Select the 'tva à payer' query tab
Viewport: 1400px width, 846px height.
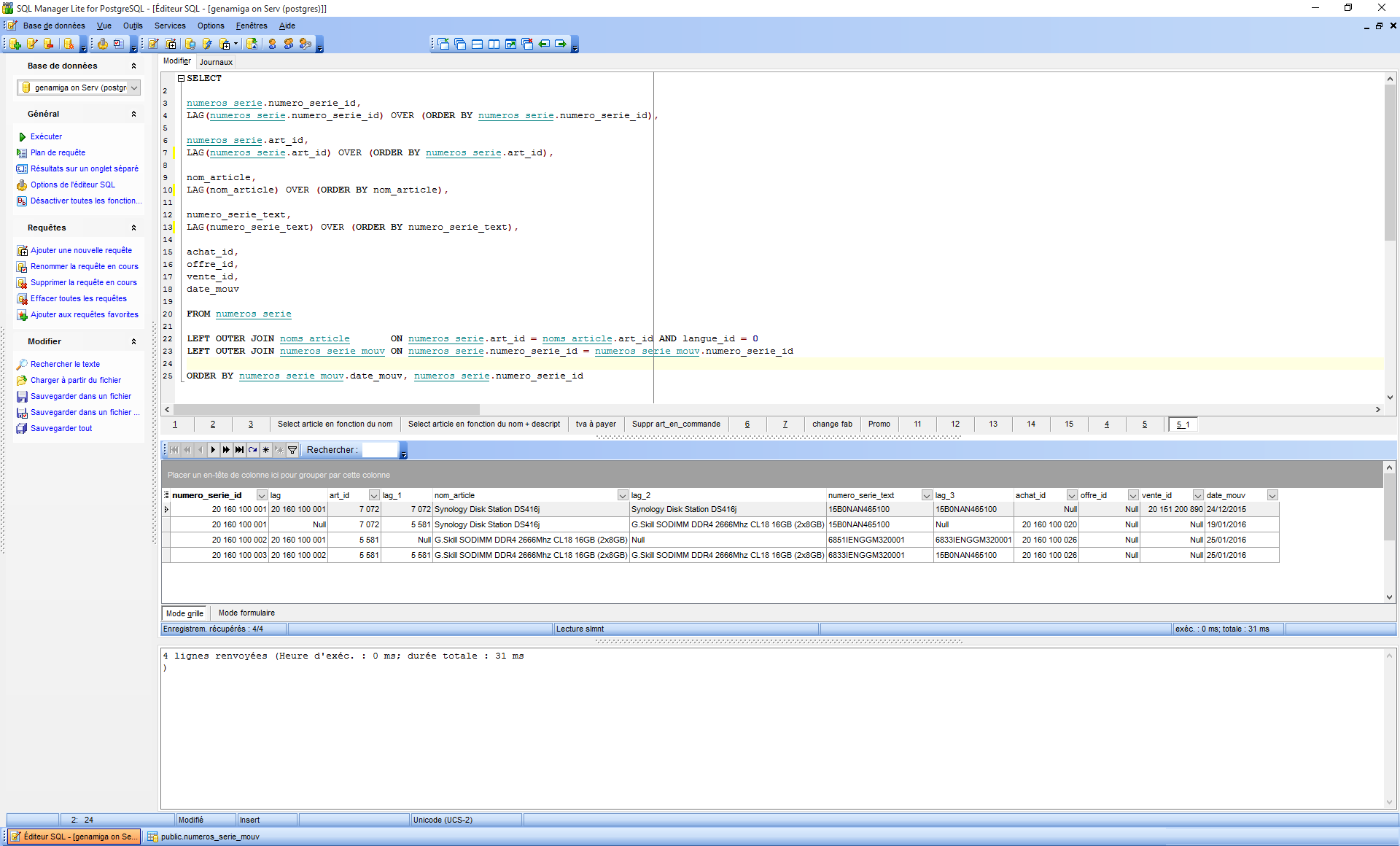point(596,424)
